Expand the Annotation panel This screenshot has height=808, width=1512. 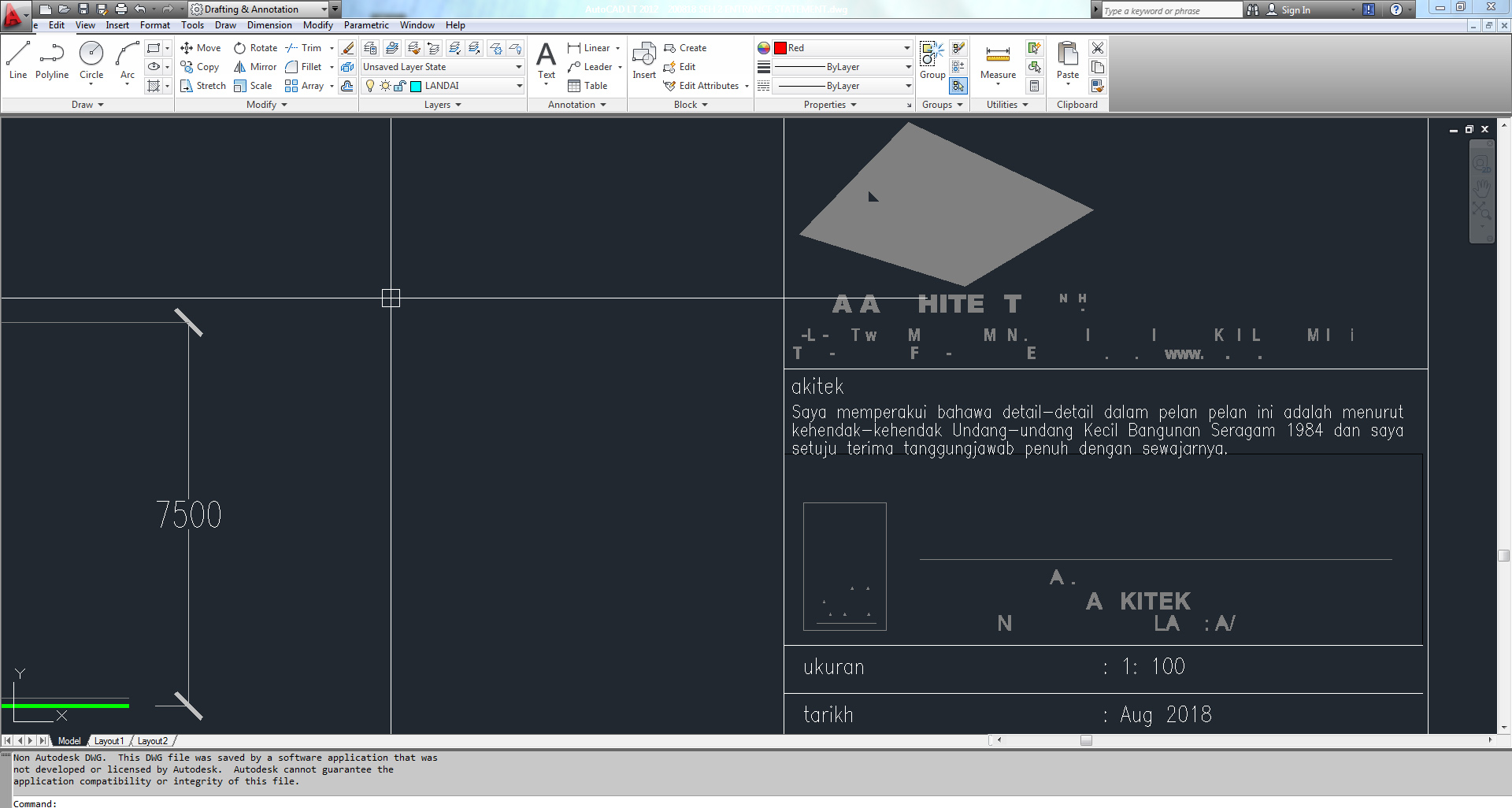(577, 105)
